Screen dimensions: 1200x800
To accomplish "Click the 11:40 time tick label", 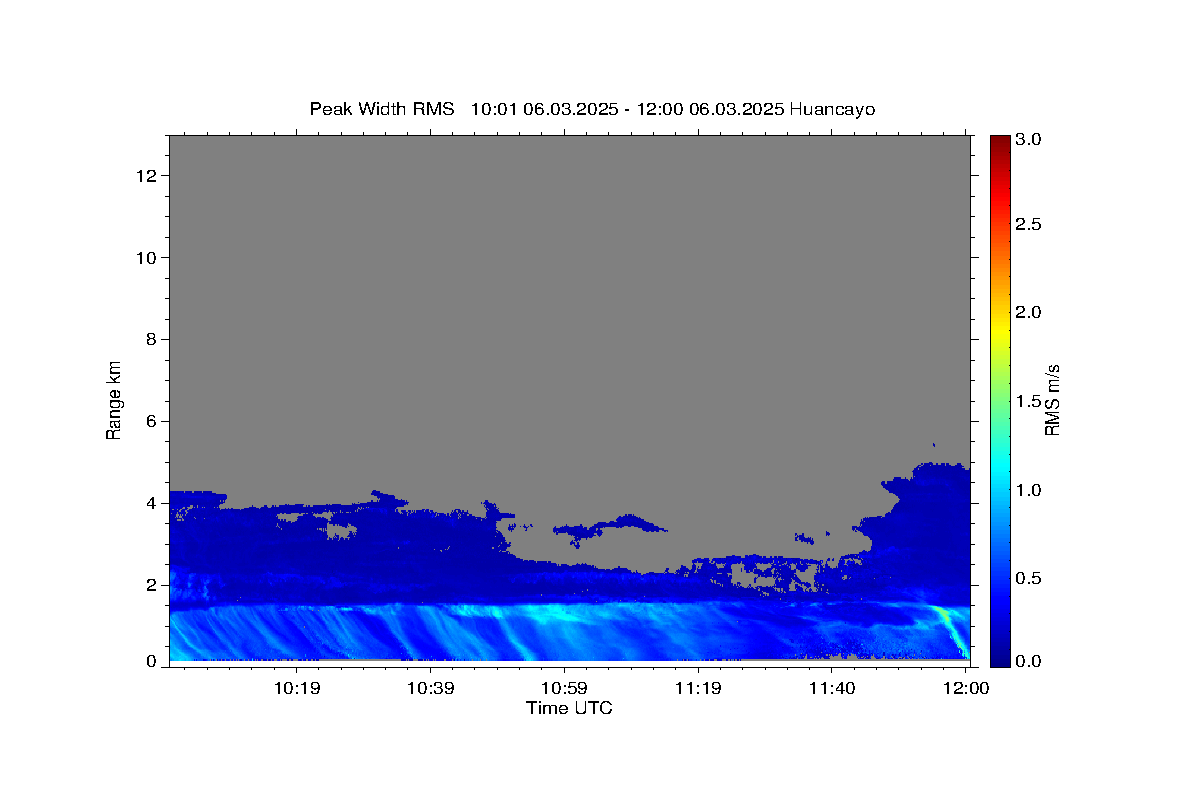I will pyautogui.click(x=832, y=688).
